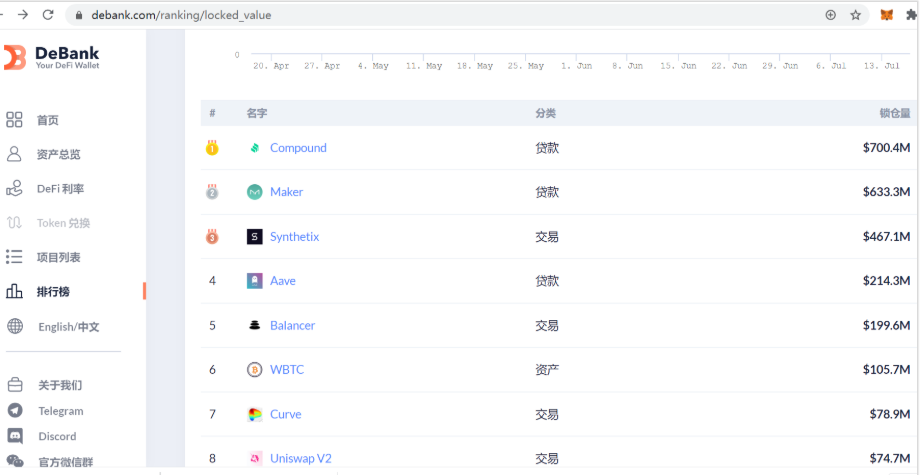Click the gold medal rank 1 badge
The width and height of the screenshot is (923, 475).
[x=212, y=148]
